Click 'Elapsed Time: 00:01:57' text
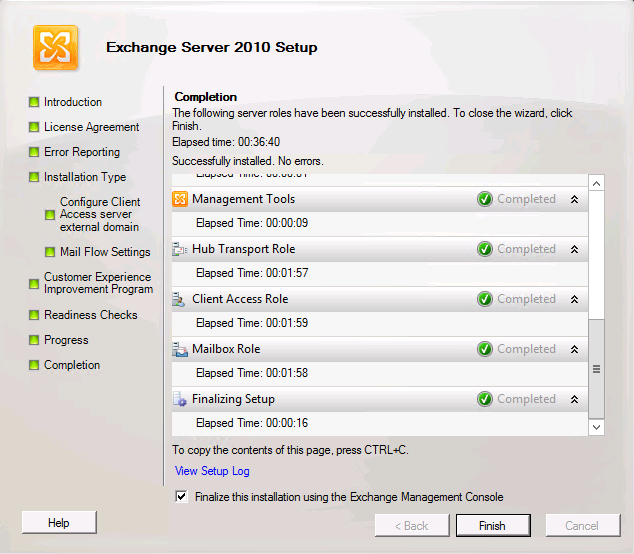 point(252,273)
